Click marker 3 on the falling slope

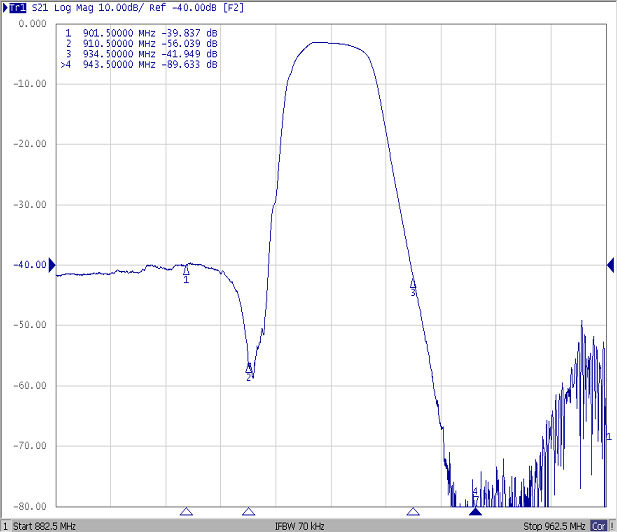413,284
